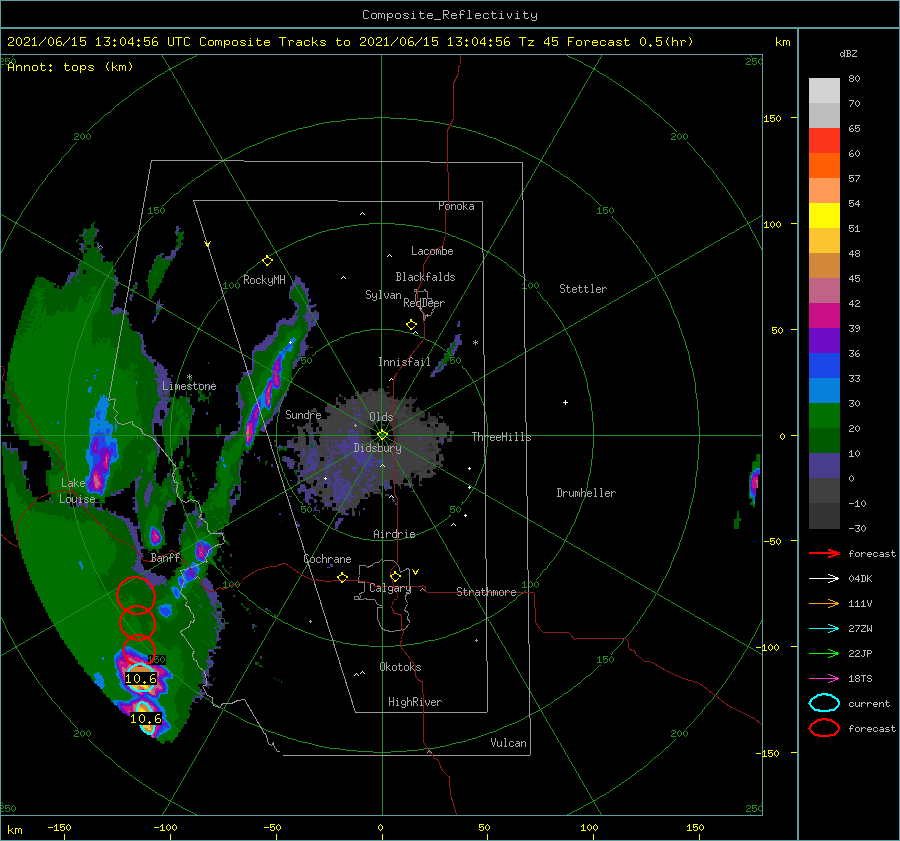Click the Didsbury town label
This screenshot has height=841, width=900.
tap(378, 448)
